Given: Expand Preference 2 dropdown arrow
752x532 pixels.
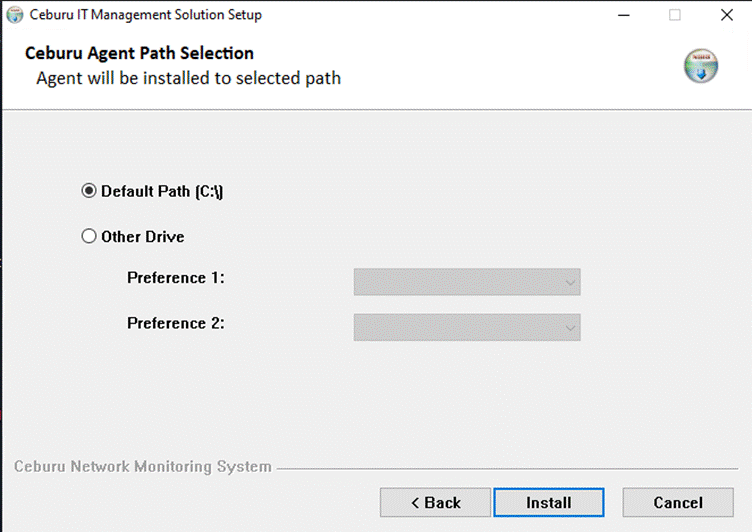Looking at the screenshot, I should 570,328.
